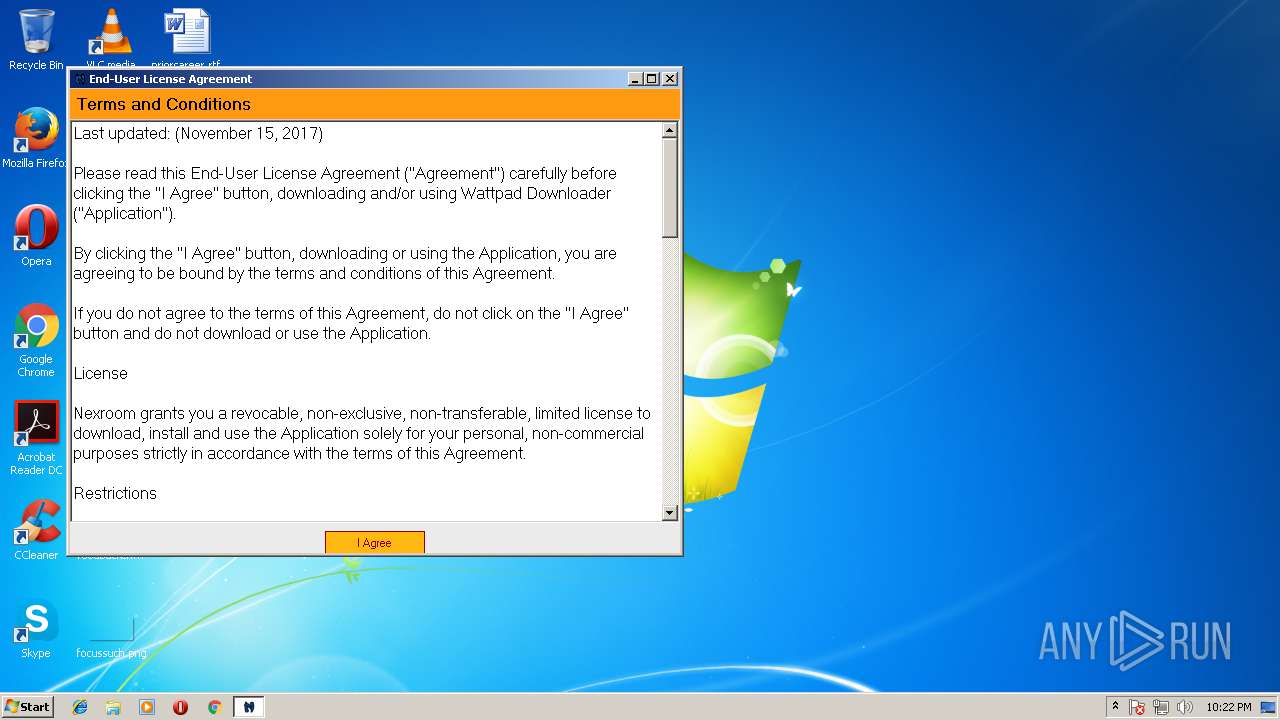Open the Action Center flag icon
Screen dimensions: 1280x720
(1137, 707)
